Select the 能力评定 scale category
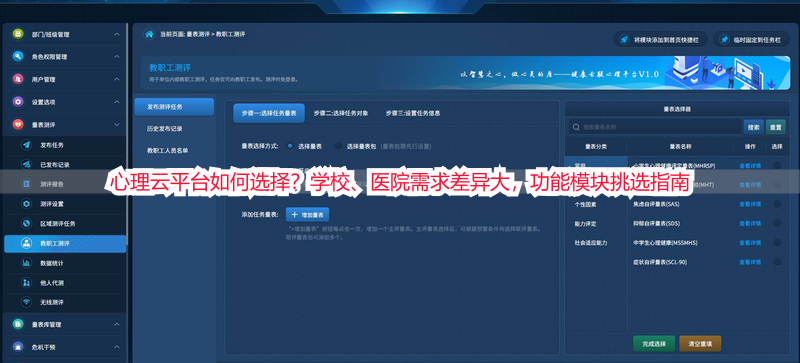 click(x=585, y=224)
